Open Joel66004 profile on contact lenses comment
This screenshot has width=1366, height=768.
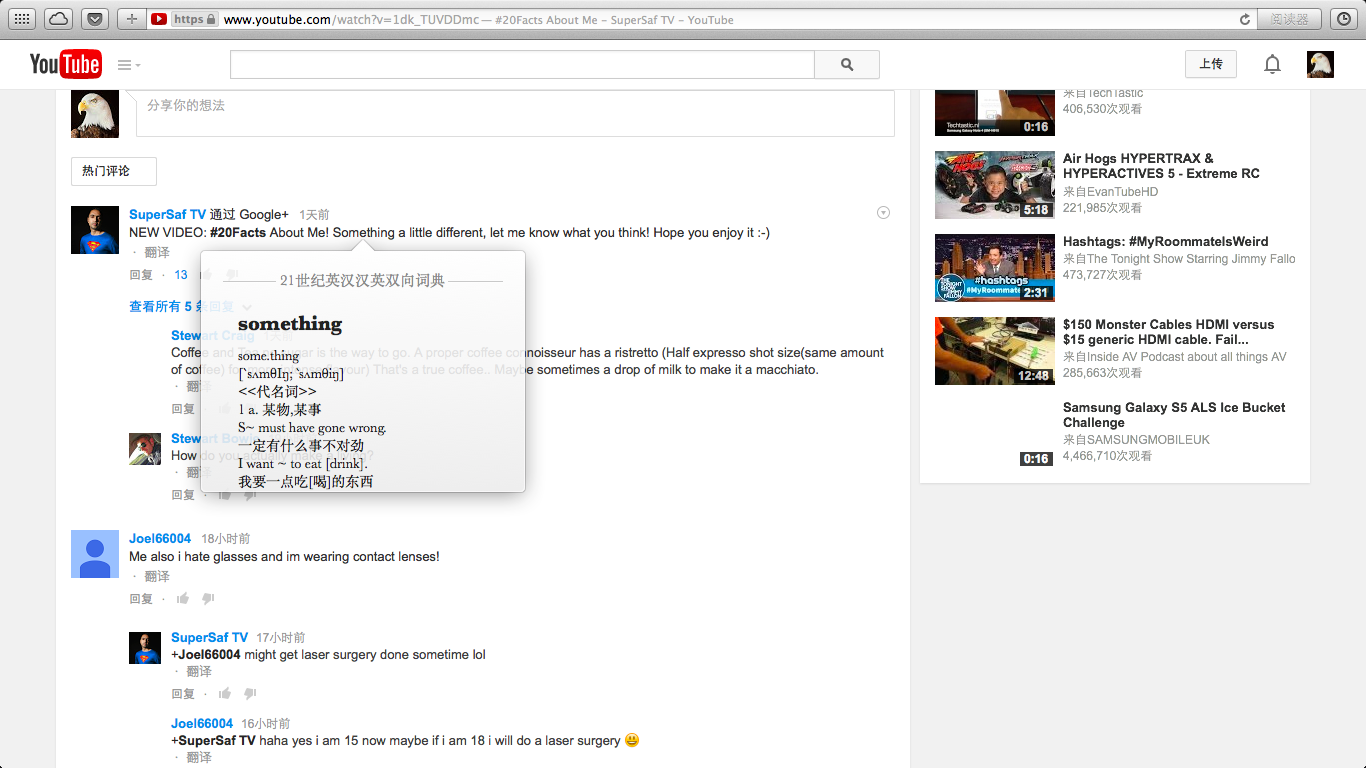[x=160, y=538]
